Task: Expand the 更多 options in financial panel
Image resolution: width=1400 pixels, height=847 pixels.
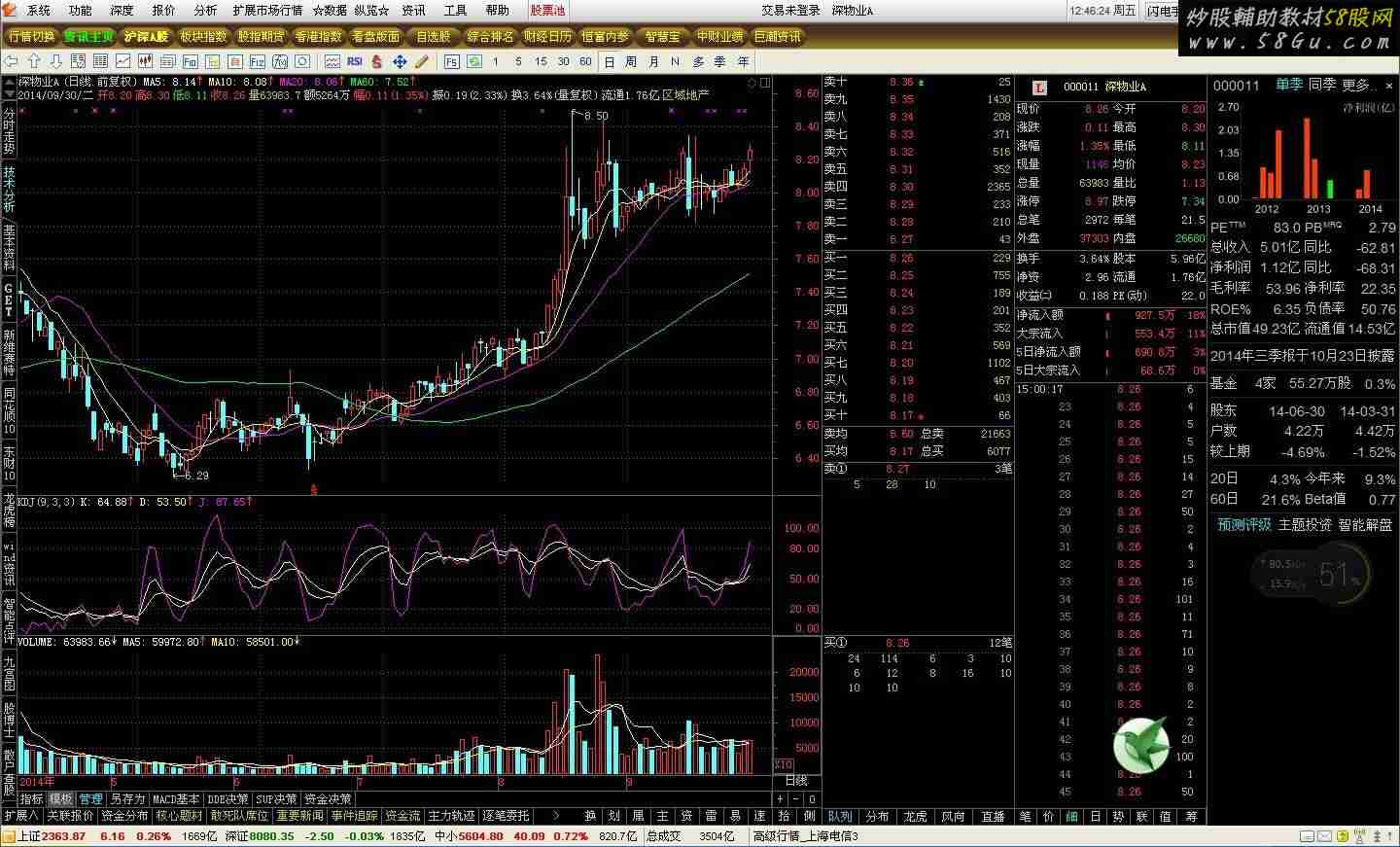Action: (x=1358, y=85)
